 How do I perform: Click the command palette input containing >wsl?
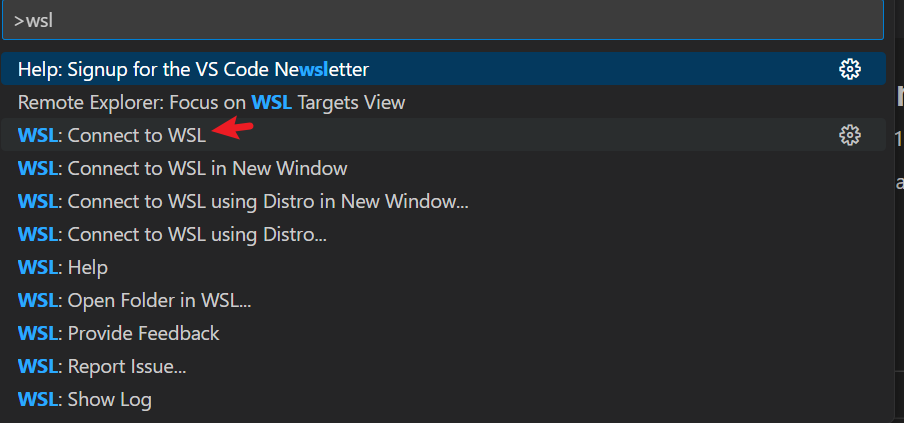pyautogui.click(x=443, y=21)
